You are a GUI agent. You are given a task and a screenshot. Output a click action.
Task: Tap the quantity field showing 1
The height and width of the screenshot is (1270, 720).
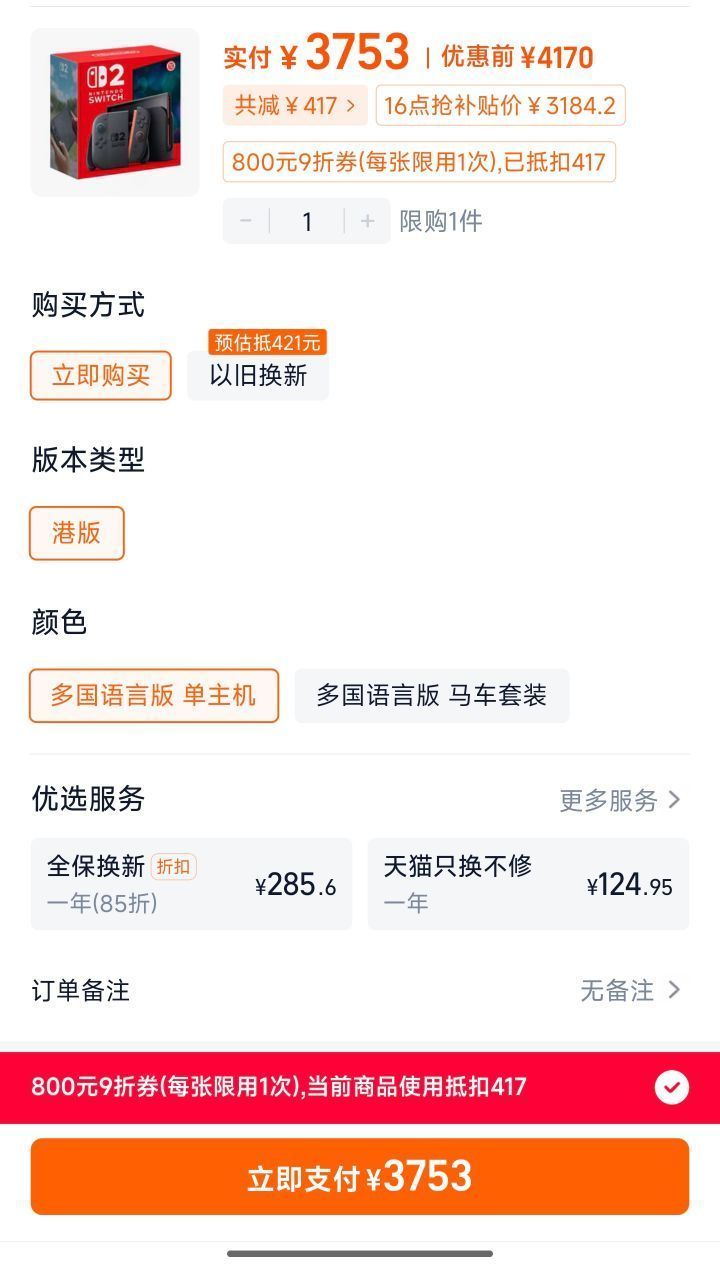307,221
